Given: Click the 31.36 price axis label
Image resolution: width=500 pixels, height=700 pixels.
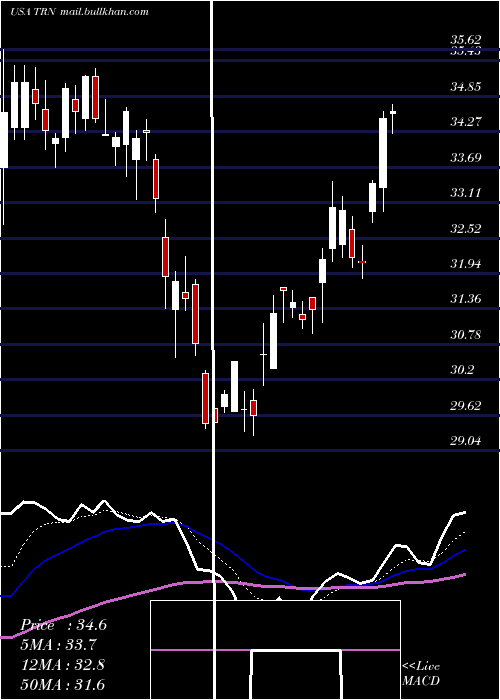Looking at the screenshot, I should coord(466,299).
